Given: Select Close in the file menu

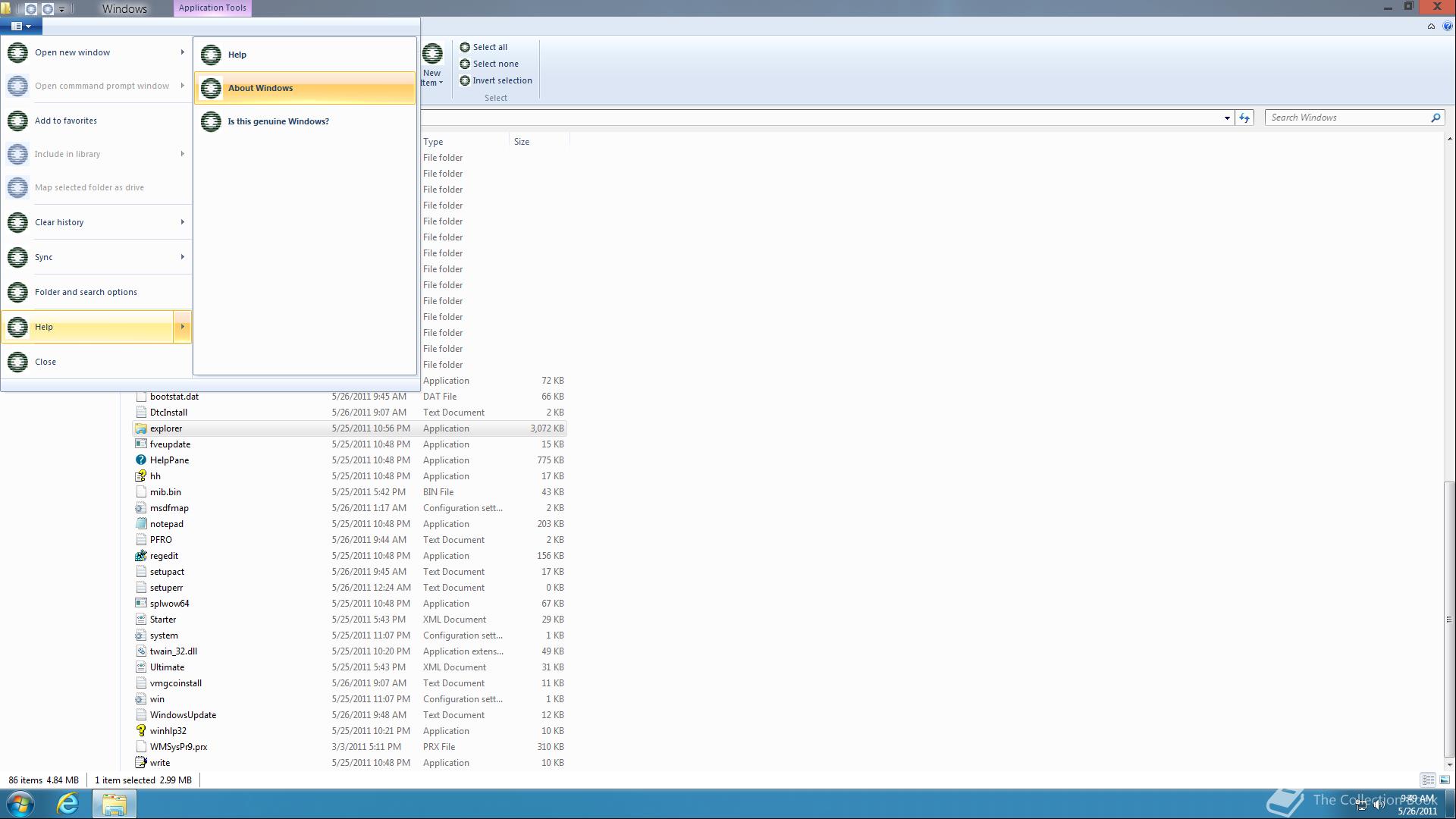Looking at the screenshot, I should pos(96,362).
